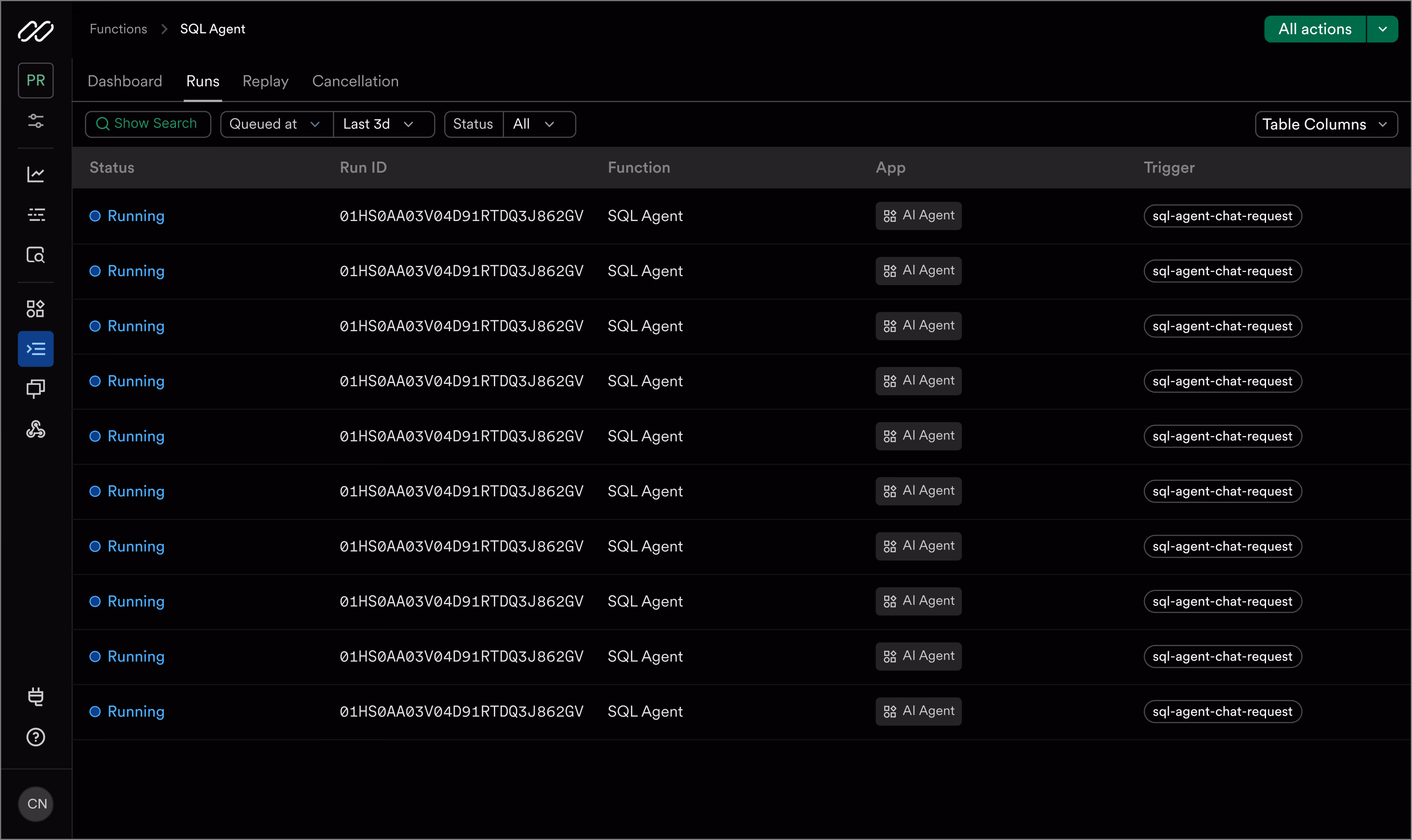Switch to the Dashboard tab
The image size is (1412, 840).
[x=125, y=81]
